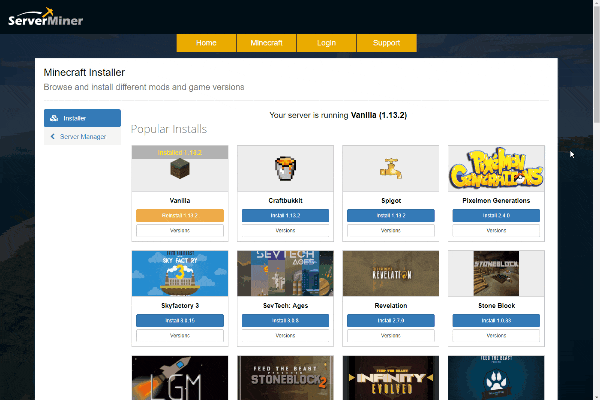600x400 pixels.
Task: Open Revelation Versions list
Action: pyautogui.click(x=391, y=336)
